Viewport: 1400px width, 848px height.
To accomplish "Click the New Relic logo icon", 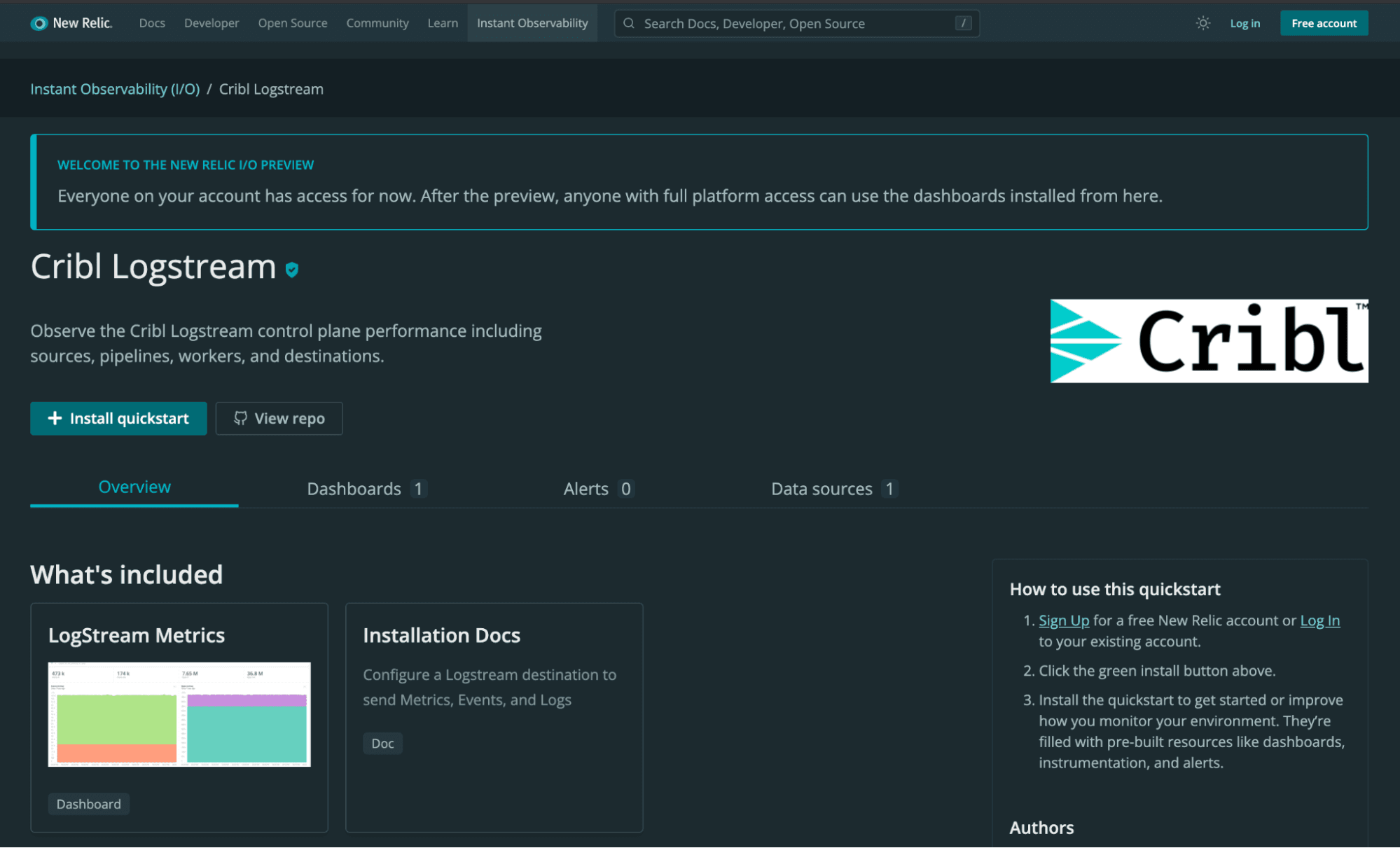I will pyautogui.click(x=39, y=23).
